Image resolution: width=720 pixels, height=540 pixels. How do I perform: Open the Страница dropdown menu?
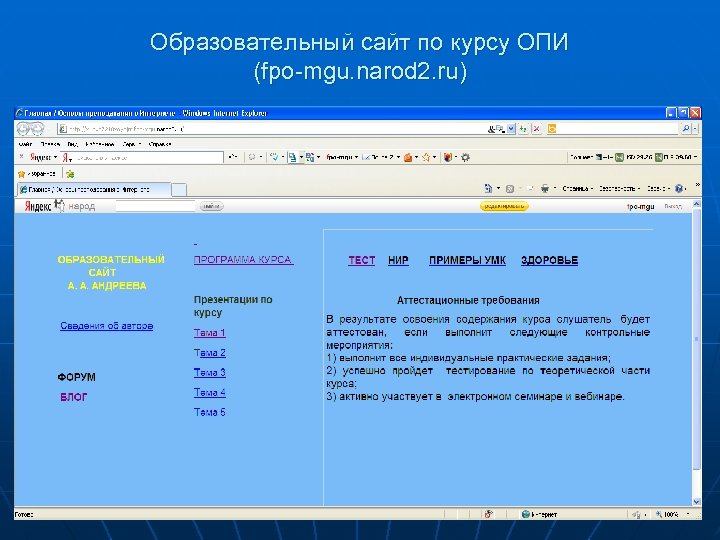click(x=577, y=189)
